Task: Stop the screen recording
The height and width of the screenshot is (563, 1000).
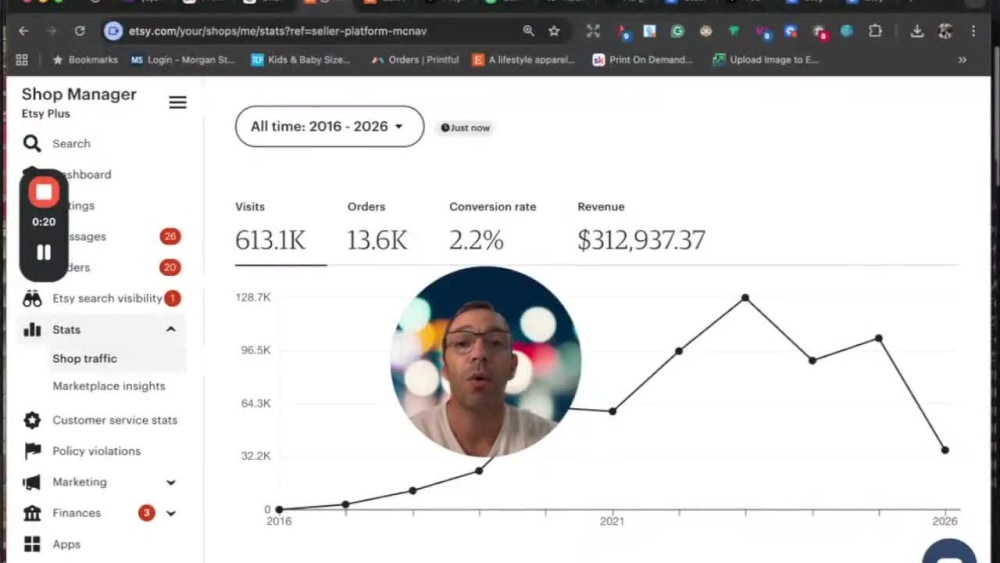Action: 43,192
